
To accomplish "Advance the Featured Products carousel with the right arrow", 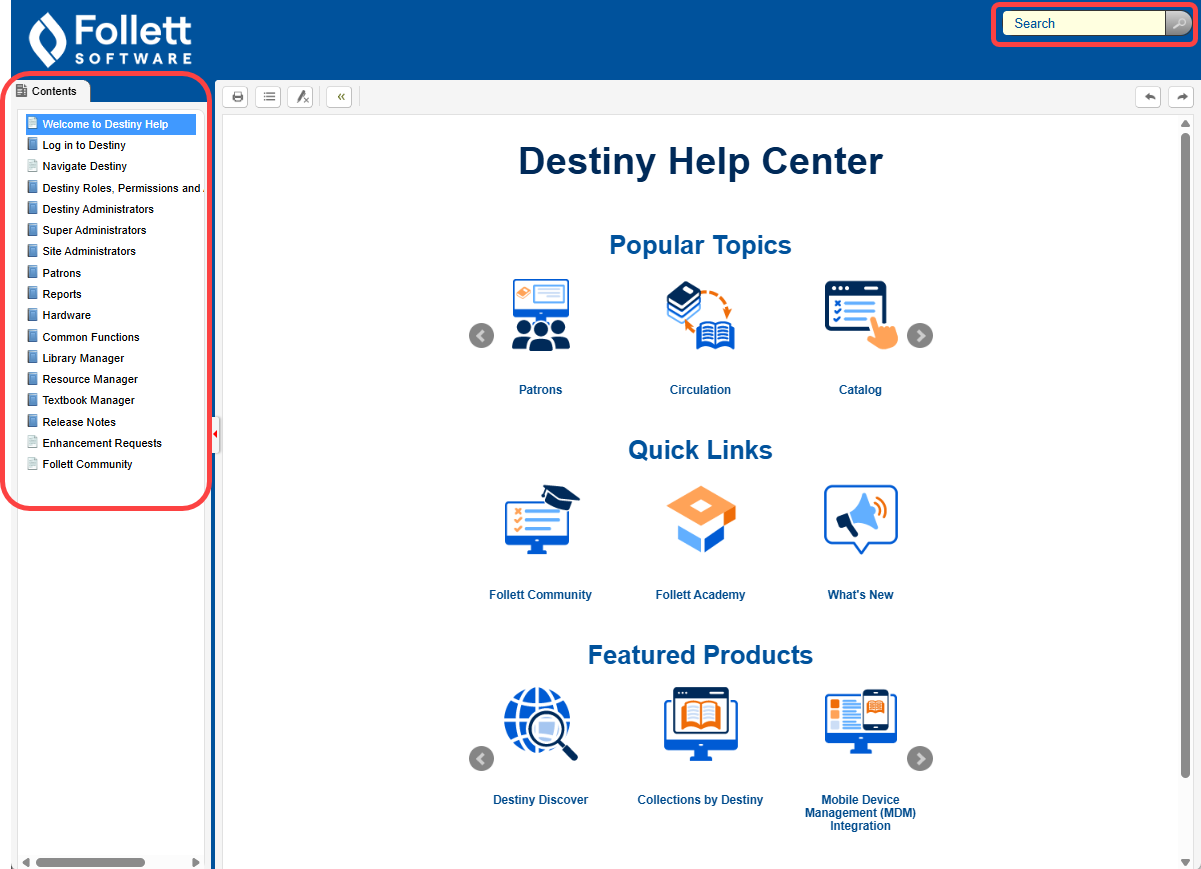I will (920, 759).
